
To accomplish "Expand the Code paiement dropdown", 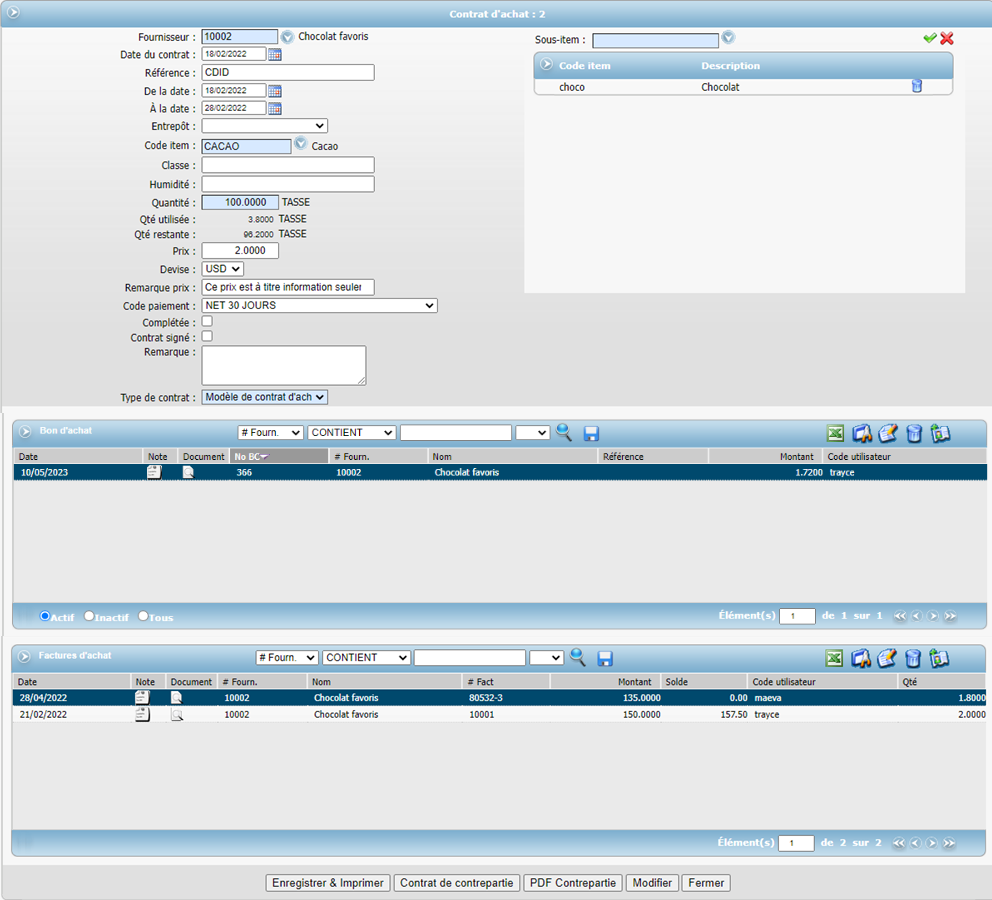I will (x=319, y=305).
